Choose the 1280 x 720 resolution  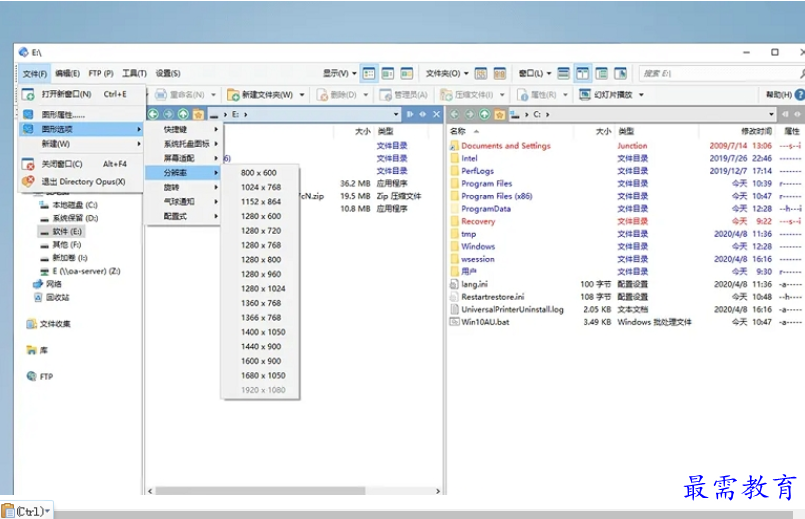click(x=261, y=230)
